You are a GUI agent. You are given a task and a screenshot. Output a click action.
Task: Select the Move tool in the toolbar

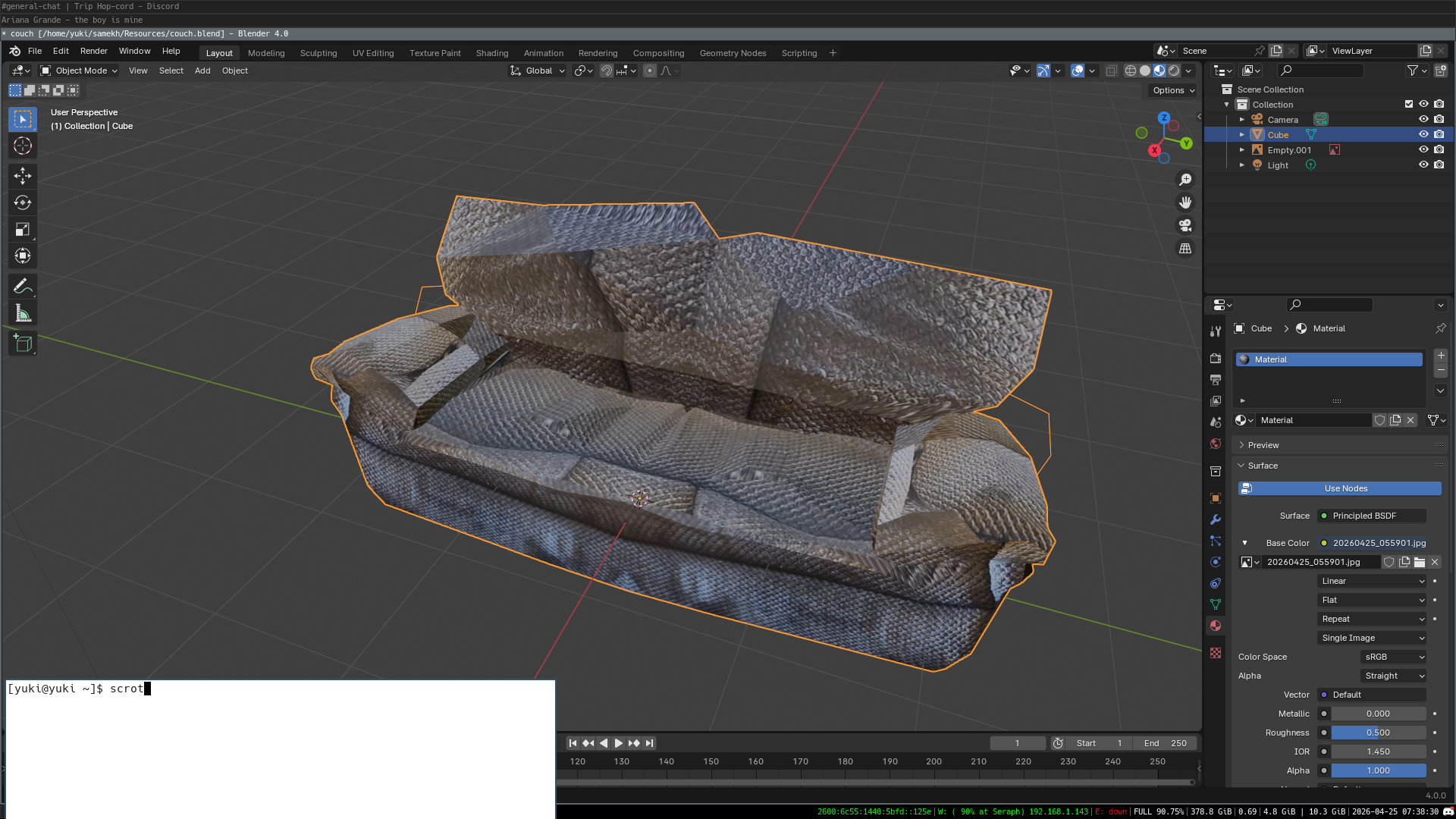[x=23, y=176]
